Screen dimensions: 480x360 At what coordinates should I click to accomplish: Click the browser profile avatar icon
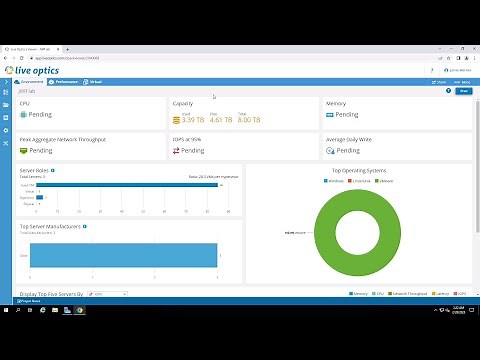click(x=467, y=58)
